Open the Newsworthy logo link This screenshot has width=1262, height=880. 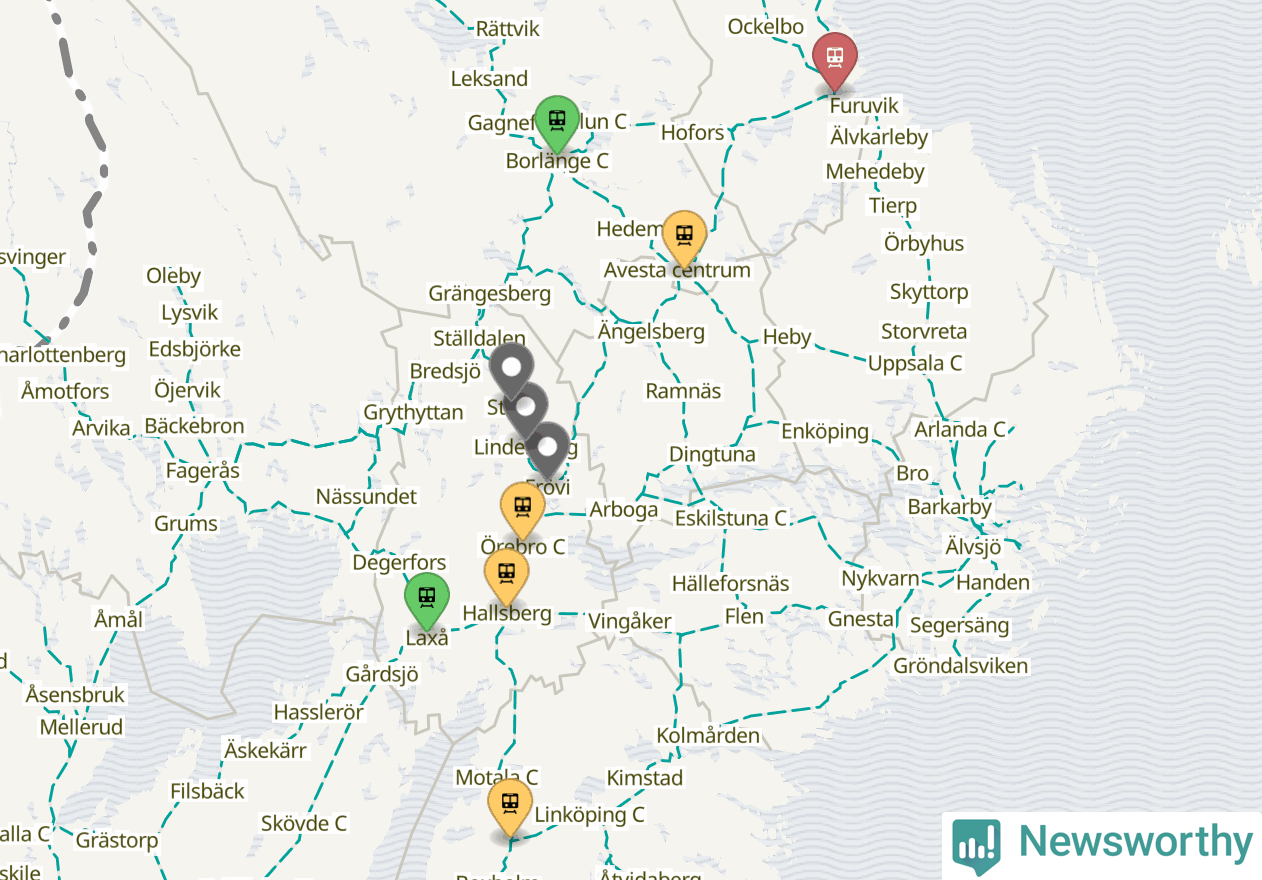(x=1102, y=845)
